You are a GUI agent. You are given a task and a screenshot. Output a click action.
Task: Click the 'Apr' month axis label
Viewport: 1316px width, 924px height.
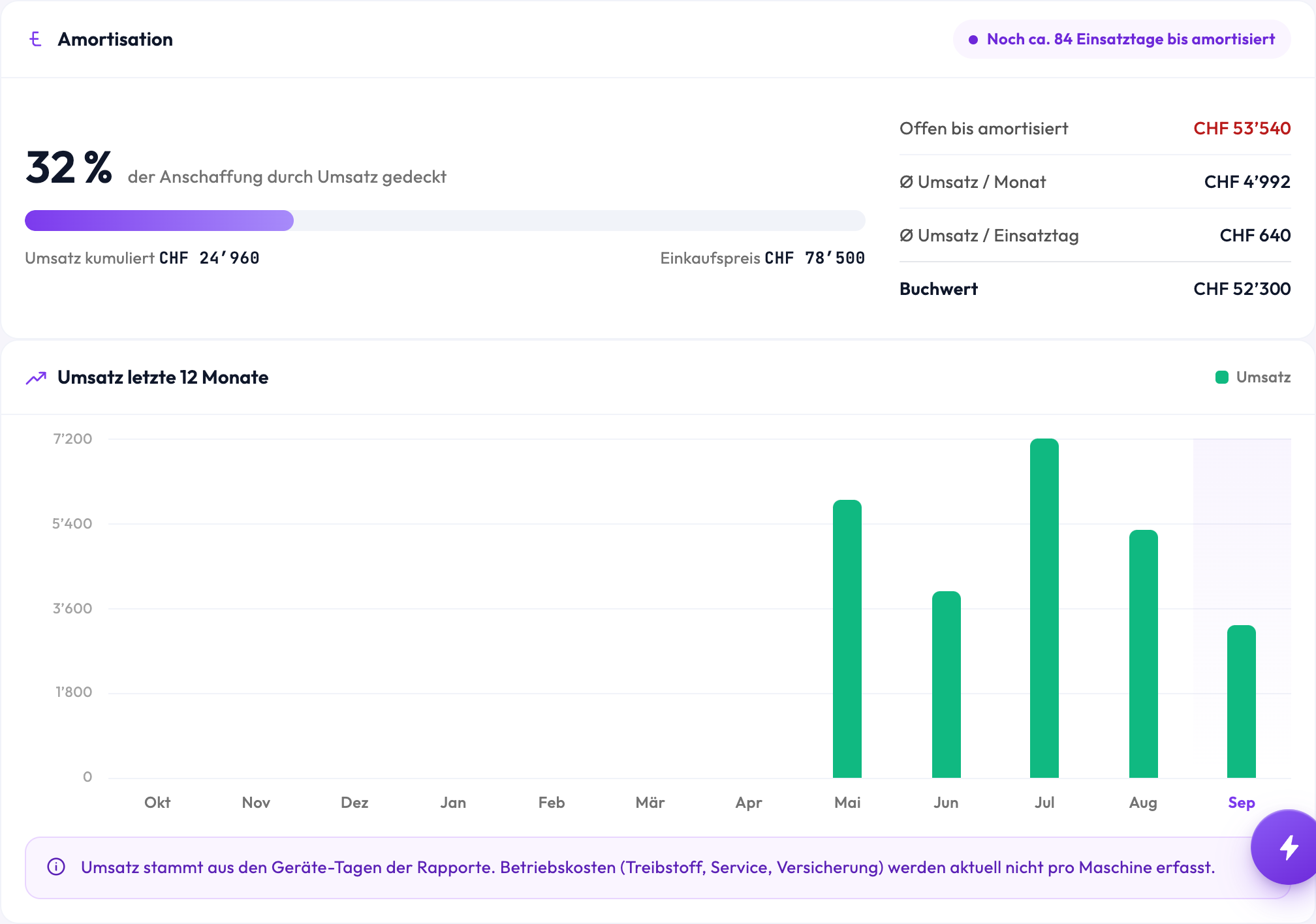[x=749, y=803]
